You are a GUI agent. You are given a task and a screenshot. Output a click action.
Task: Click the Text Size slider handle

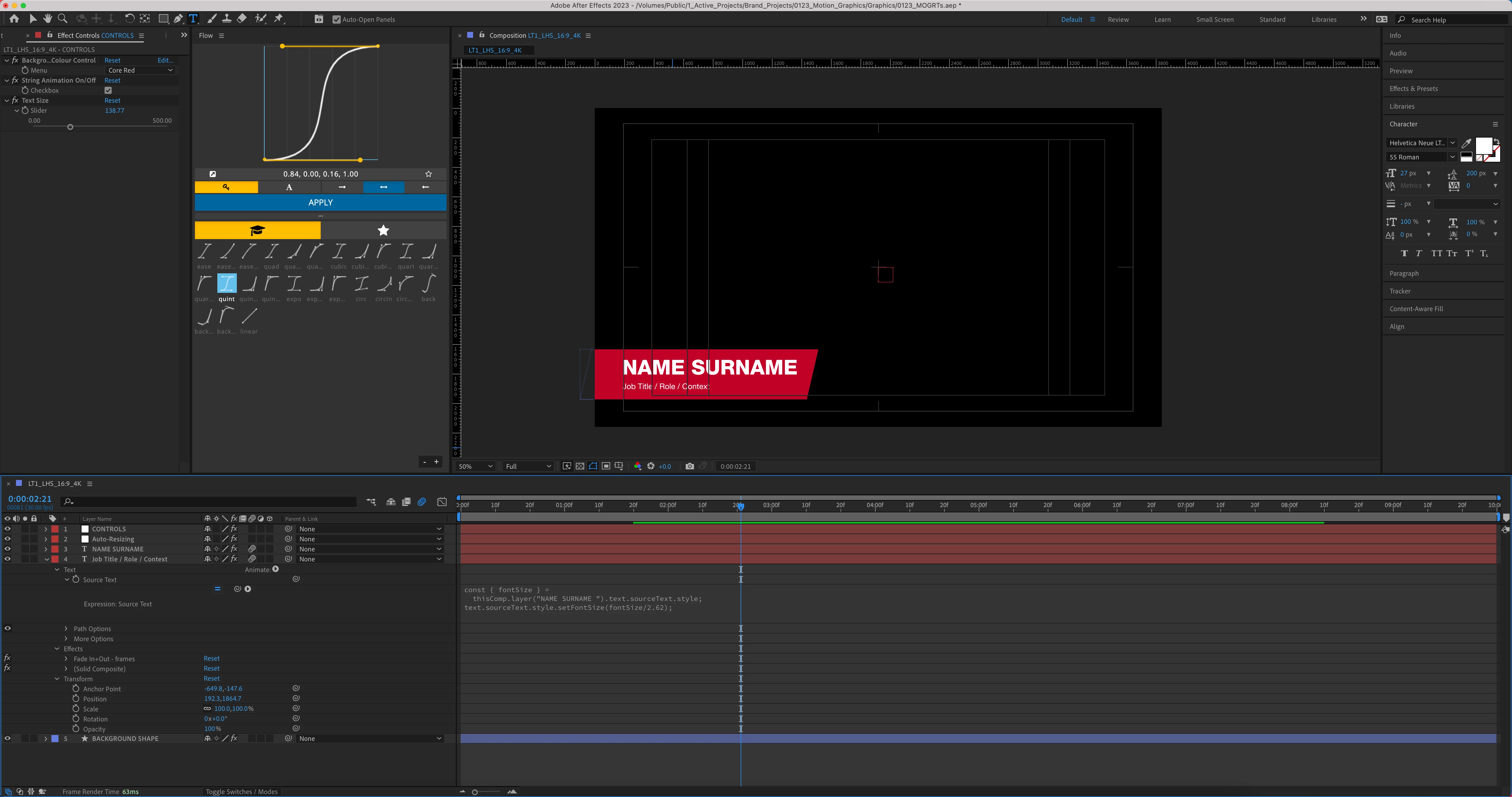[71, 127]
